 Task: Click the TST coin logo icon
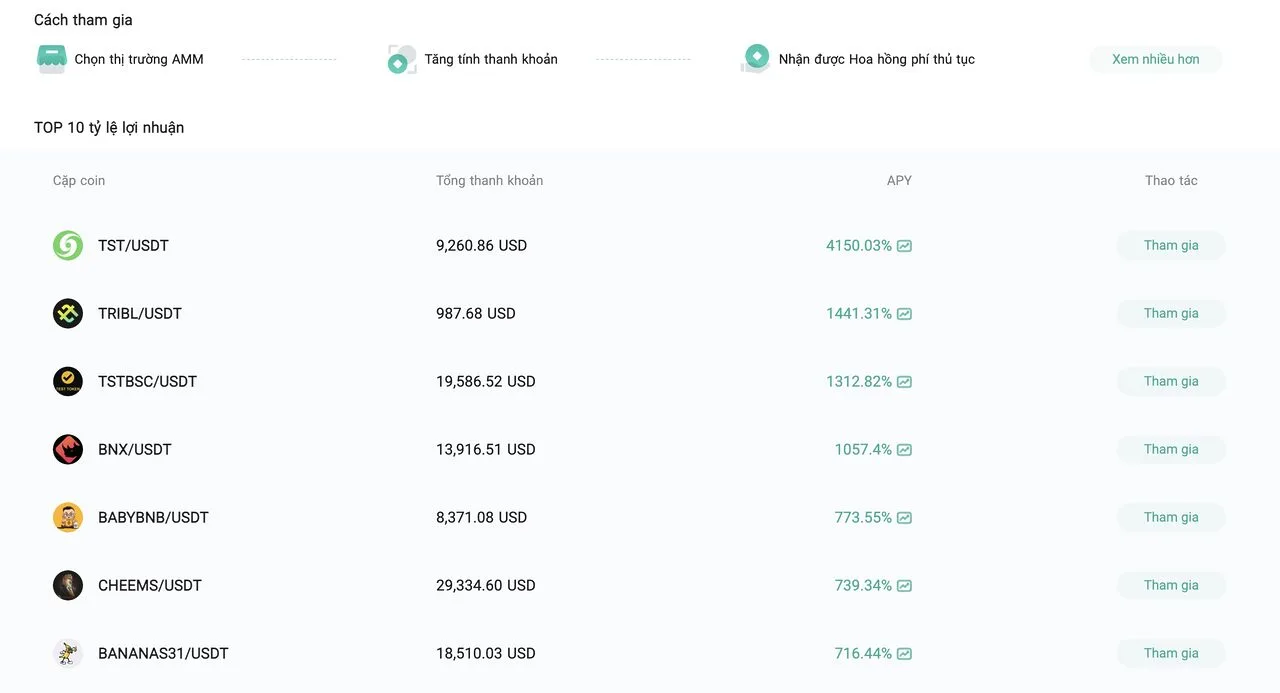click(x=68, y=245)
